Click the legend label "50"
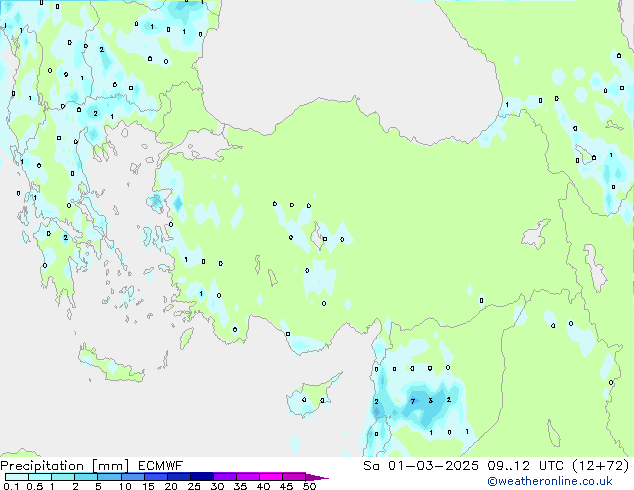The width and height of the screenshot is (634, 490). [x=309, y=486]
